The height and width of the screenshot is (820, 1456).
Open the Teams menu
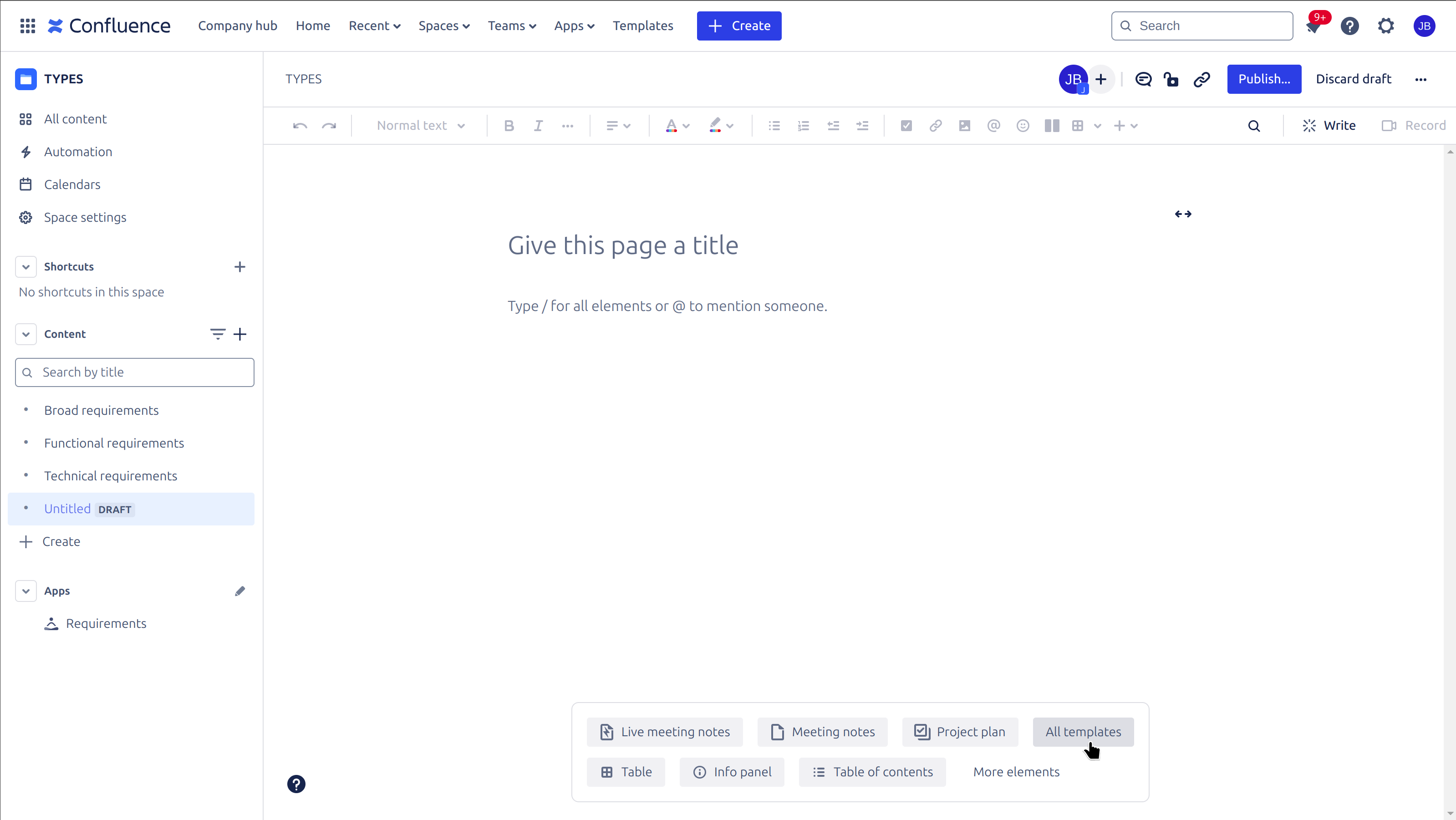(511, 25)
